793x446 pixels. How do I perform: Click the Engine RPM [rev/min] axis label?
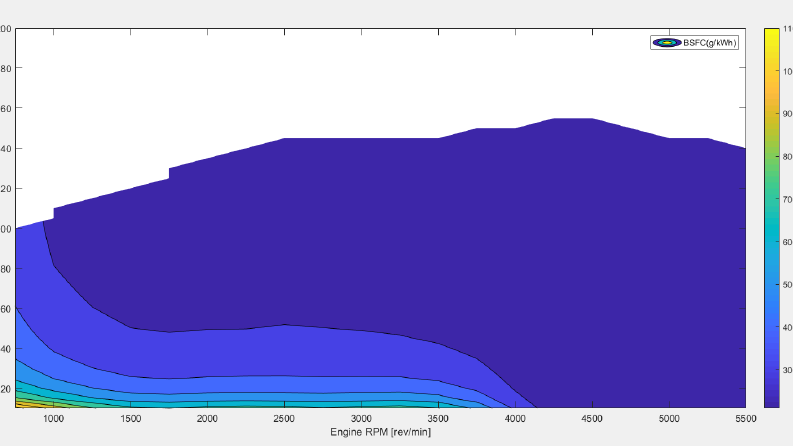[380, 432]
